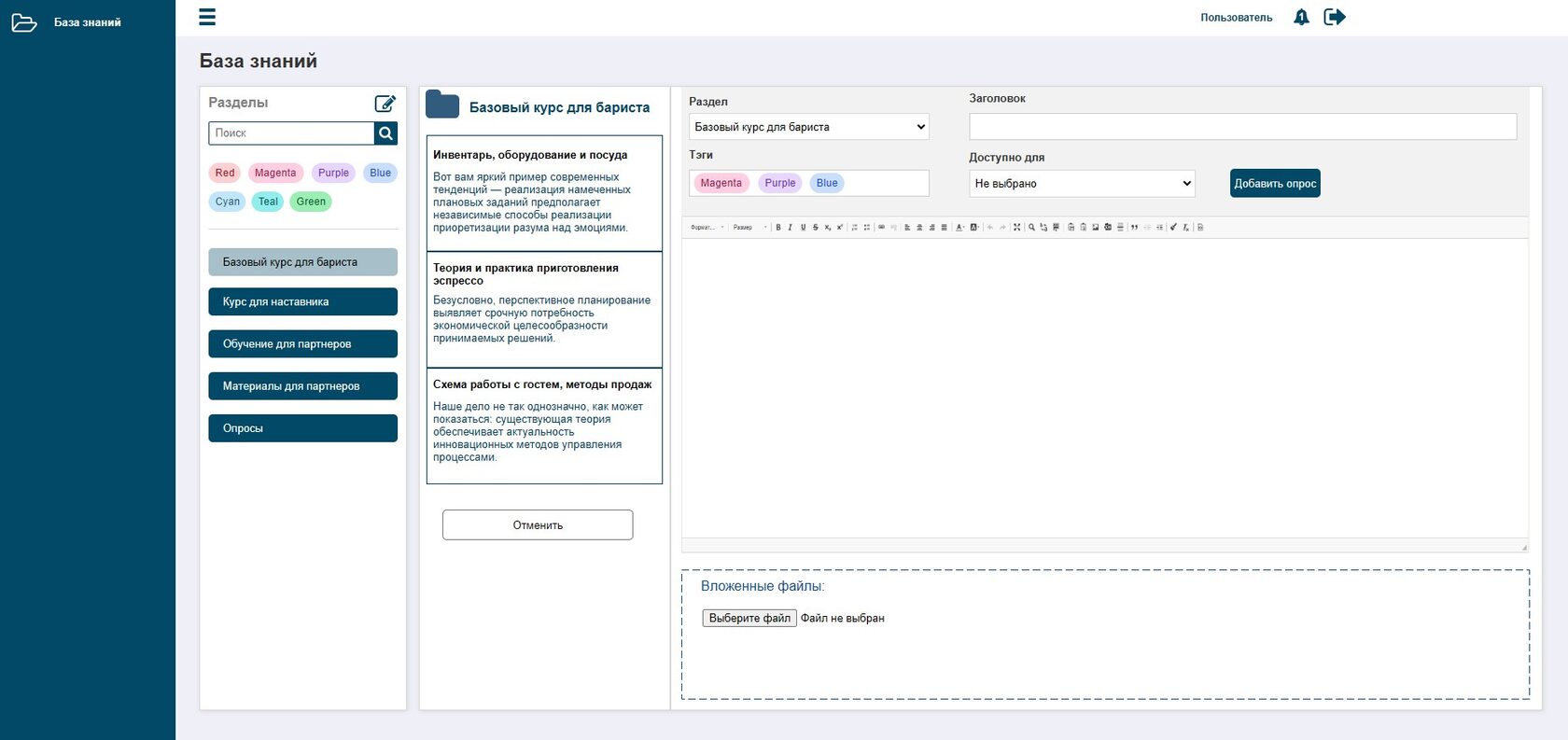
Task: Open the Обучение для партнеров section
Action: point(303,344)
